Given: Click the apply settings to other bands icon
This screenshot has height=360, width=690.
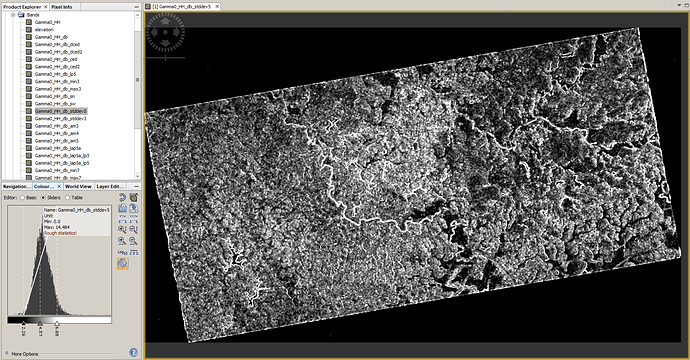Looking at the screenshot, I should click(133, 198).
